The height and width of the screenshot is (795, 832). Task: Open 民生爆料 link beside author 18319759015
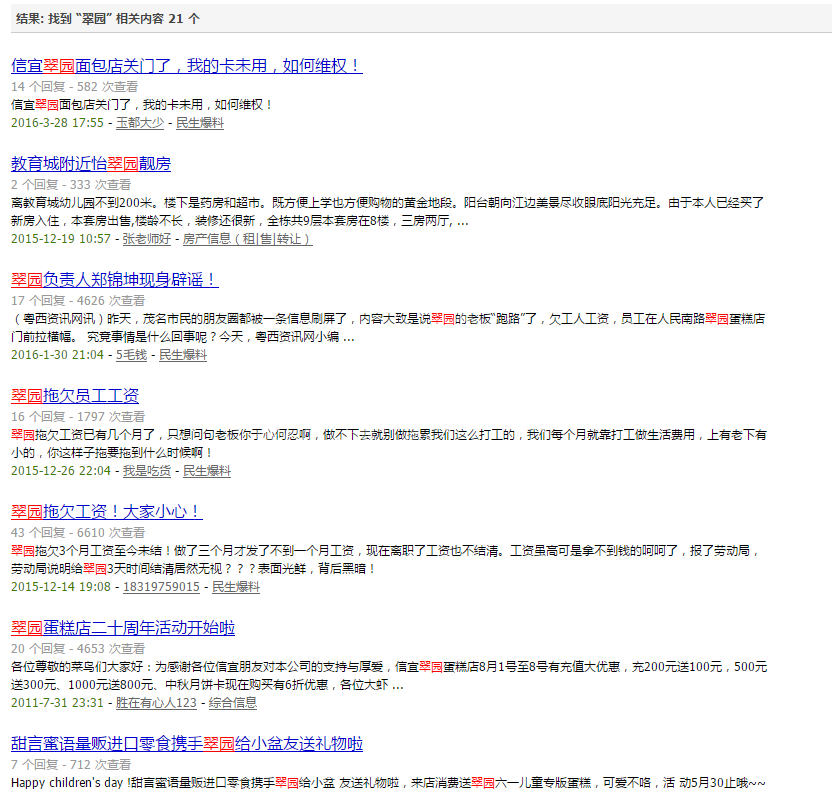[236, 587]
